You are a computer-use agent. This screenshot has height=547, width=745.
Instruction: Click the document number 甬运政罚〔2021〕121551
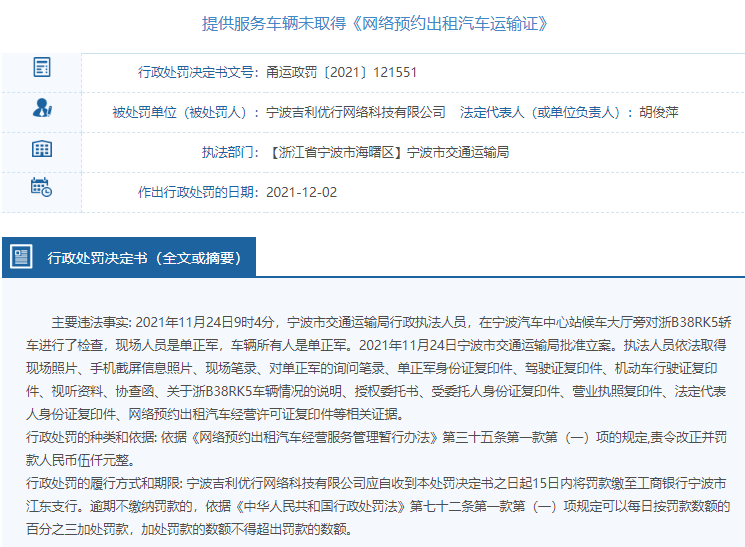(x=341, y=72)
